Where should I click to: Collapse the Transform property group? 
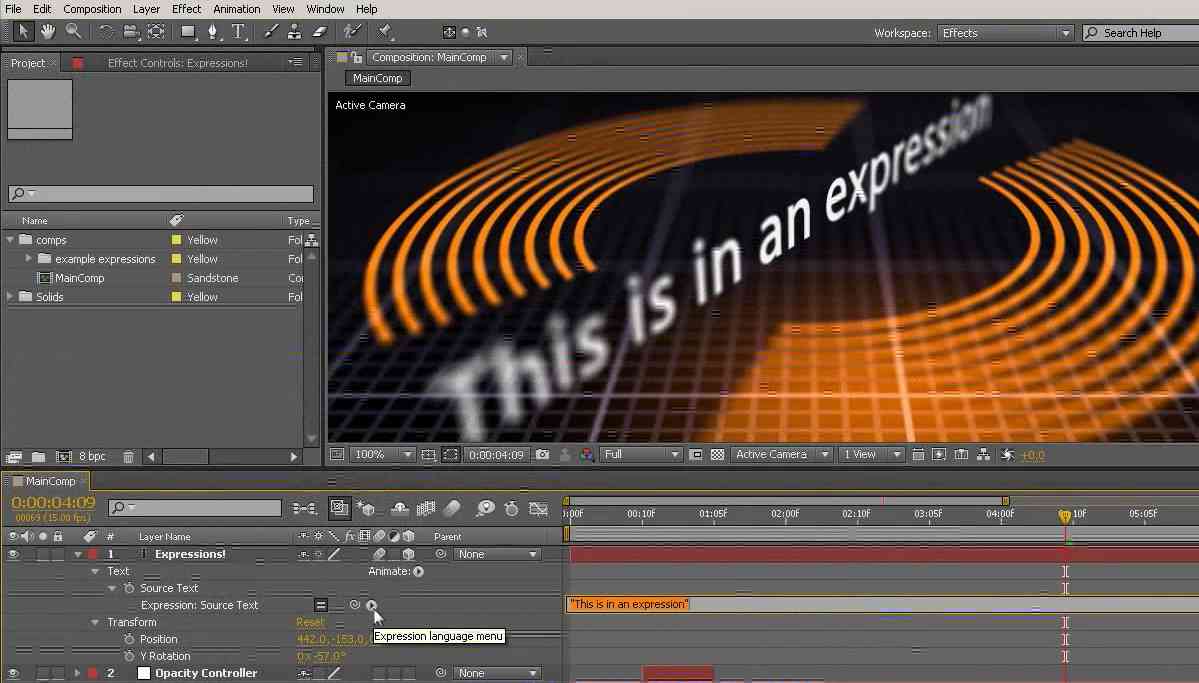[96, 622]
